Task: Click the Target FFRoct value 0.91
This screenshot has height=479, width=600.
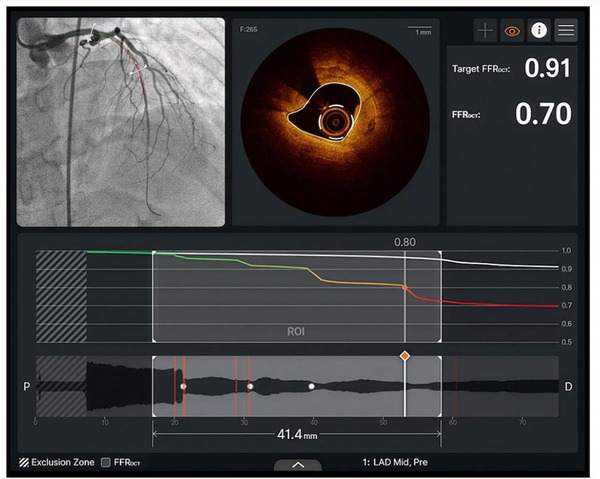Action: coord(547,68)
